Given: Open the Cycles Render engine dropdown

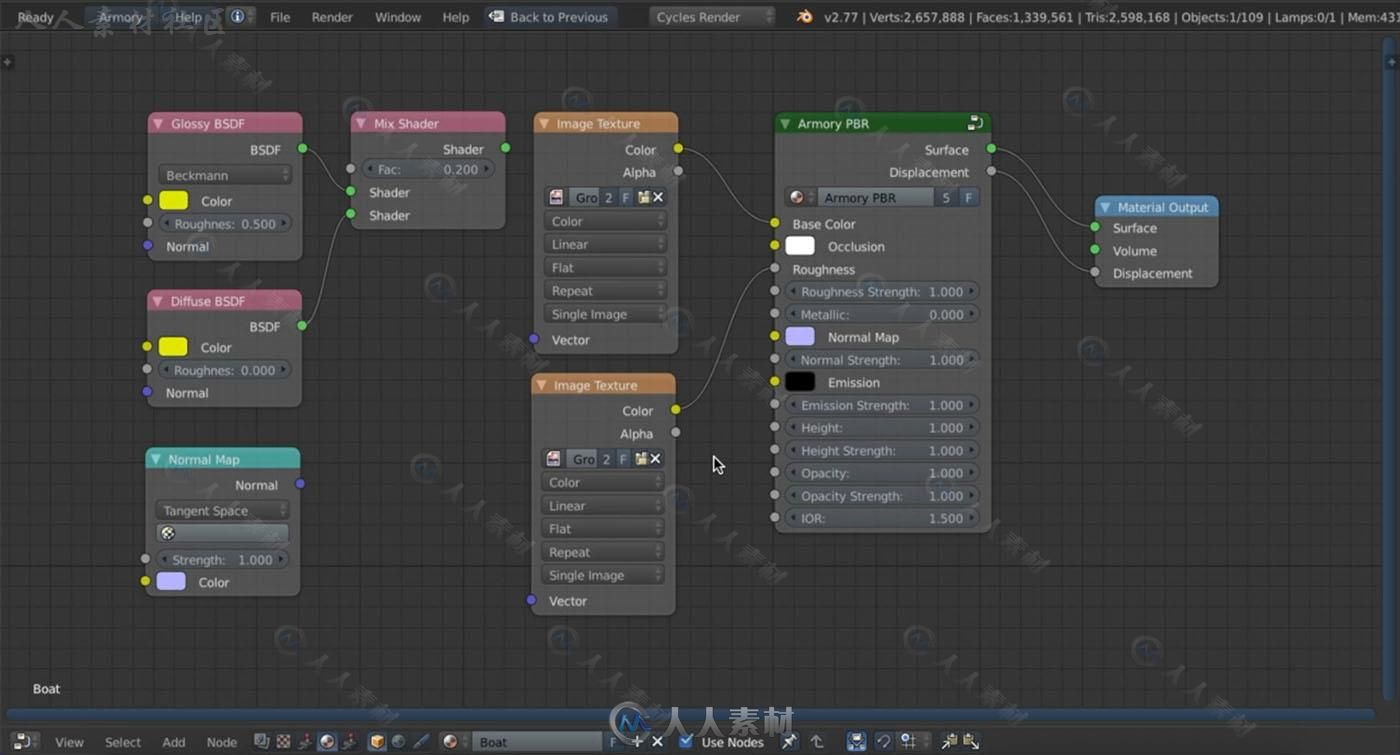Looking at the screenshot, I should pos(712,17).
